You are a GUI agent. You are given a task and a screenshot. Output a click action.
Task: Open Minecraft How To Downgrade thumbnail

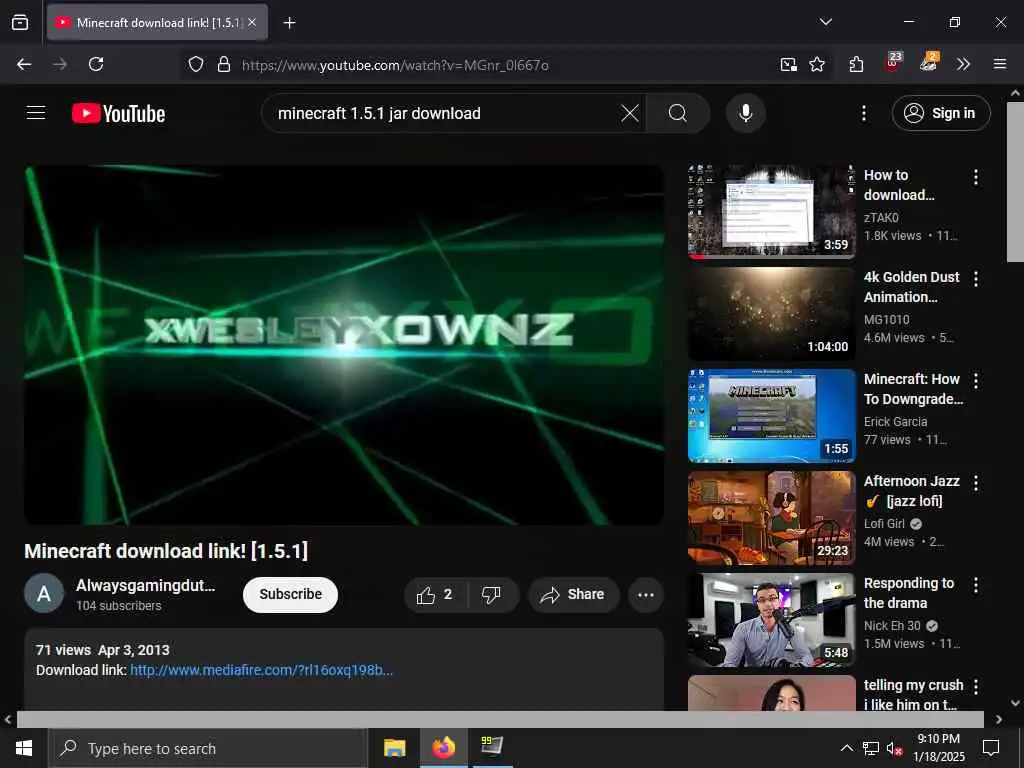(771, 415)
